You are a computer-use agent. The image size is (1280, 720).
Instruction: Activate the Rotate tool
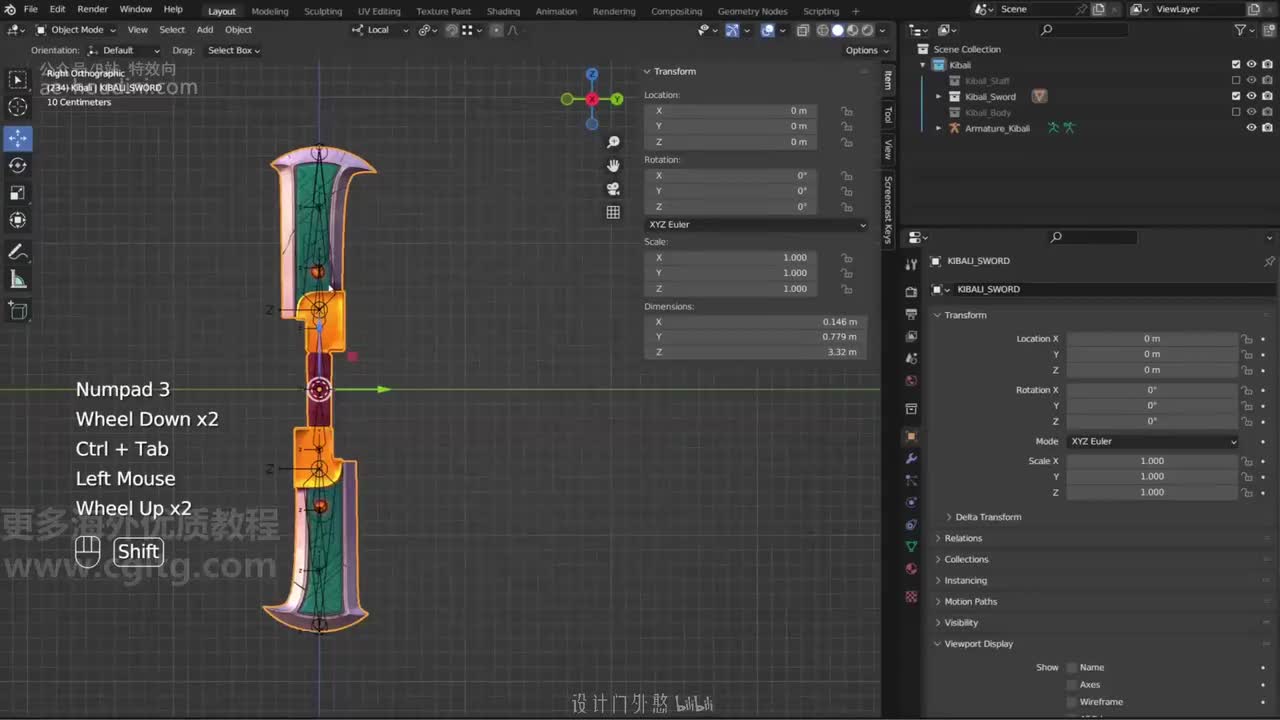pyautogui.click(x=18, y=165)
